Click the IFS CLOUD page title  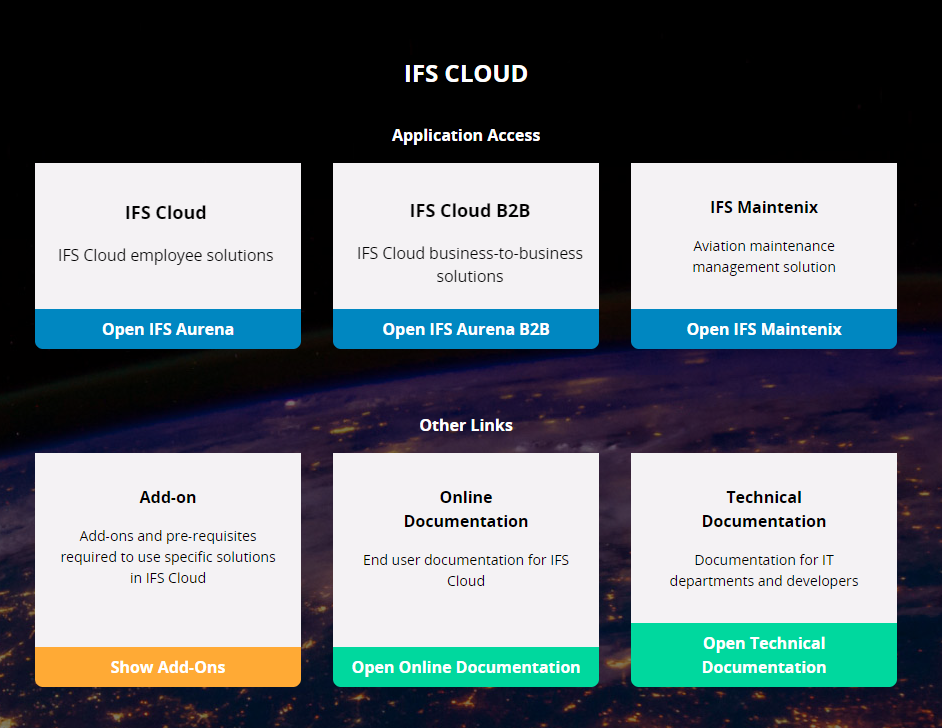[x=465, y=73]
